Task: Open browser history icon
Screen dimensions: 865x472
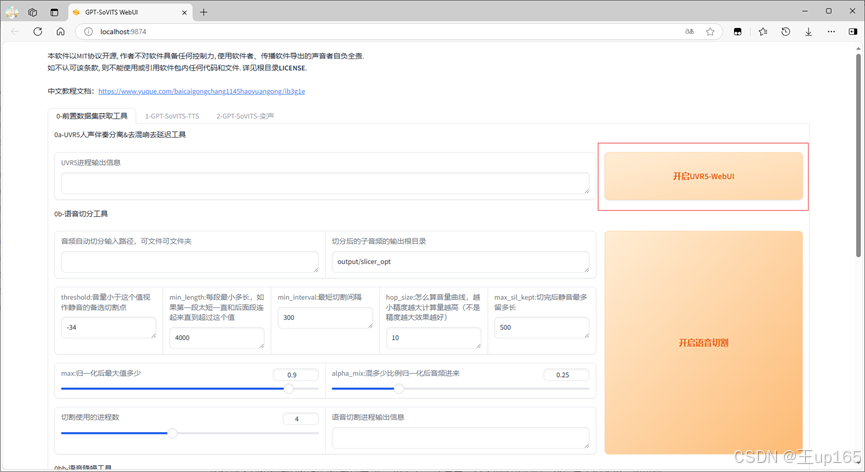Action: 786,31
